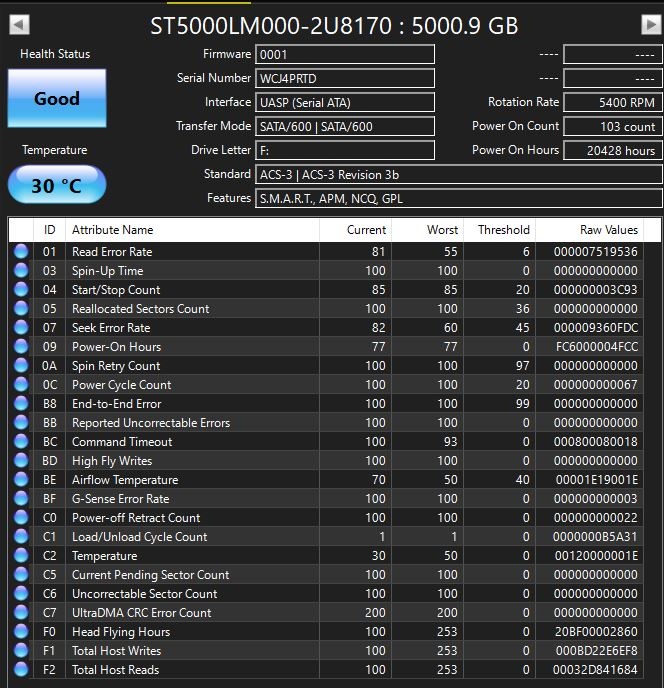Screen dimensions: 664x688
Task: Click the Threshold column header
Action: [x=503, y=230]
